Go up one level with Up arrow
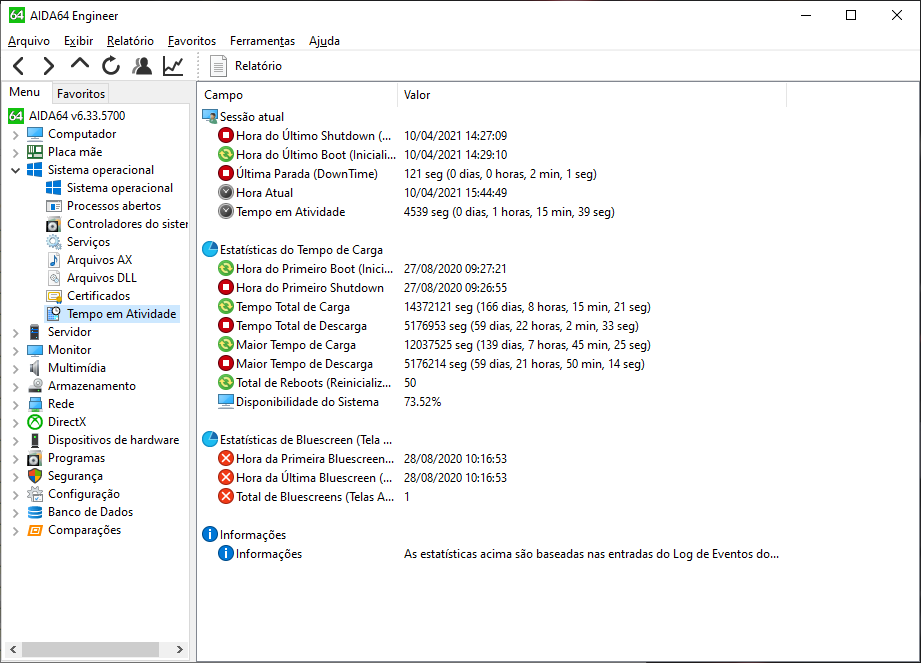Image resolution: width=921 pixels, height=663 pixels. 79,65
